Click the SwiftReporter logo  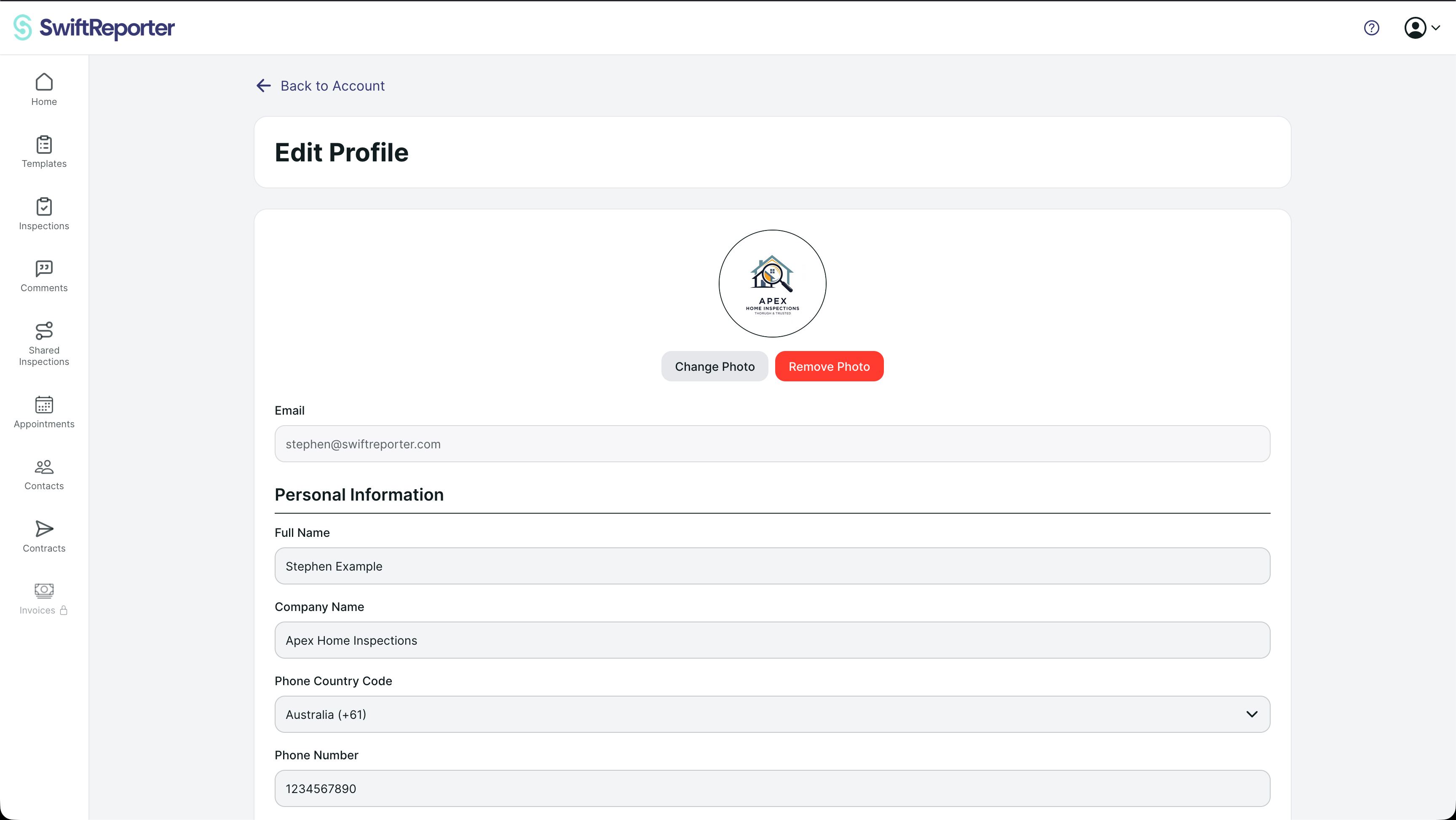pos(94,28)
